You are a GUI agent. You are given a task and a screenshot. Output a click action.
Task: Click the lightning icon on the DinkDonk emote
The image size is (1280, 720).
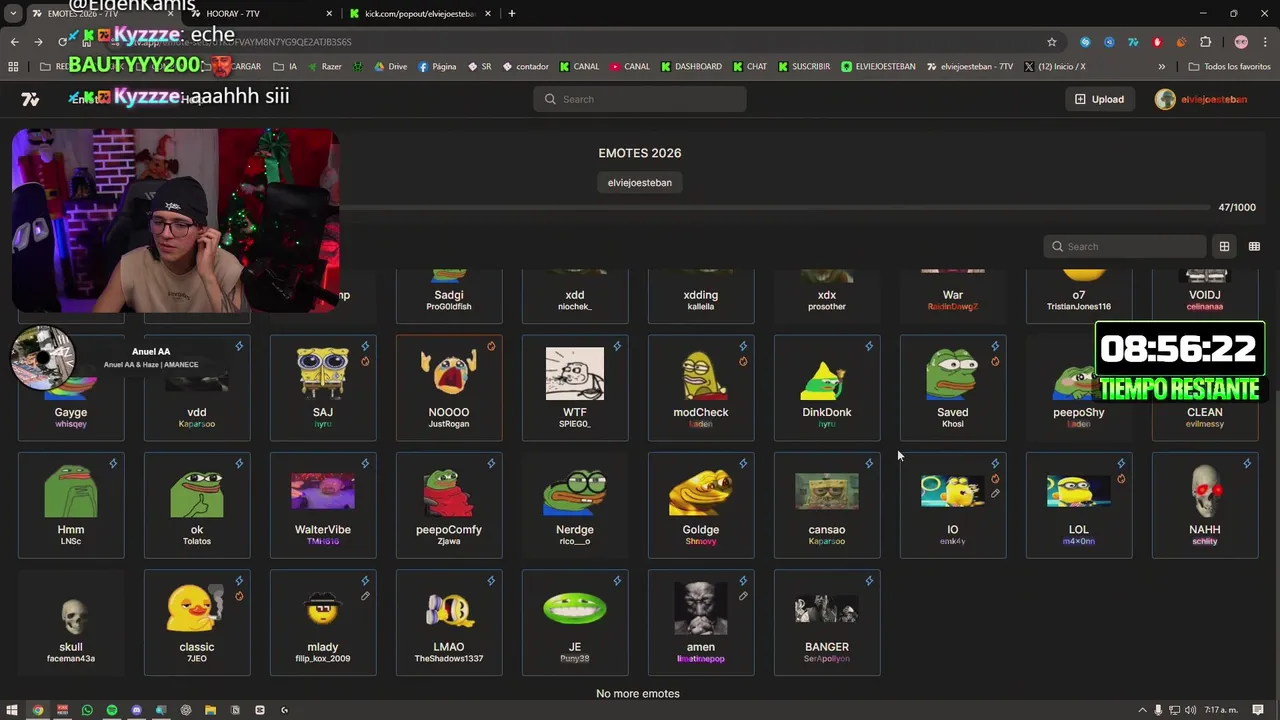(869, 346)
